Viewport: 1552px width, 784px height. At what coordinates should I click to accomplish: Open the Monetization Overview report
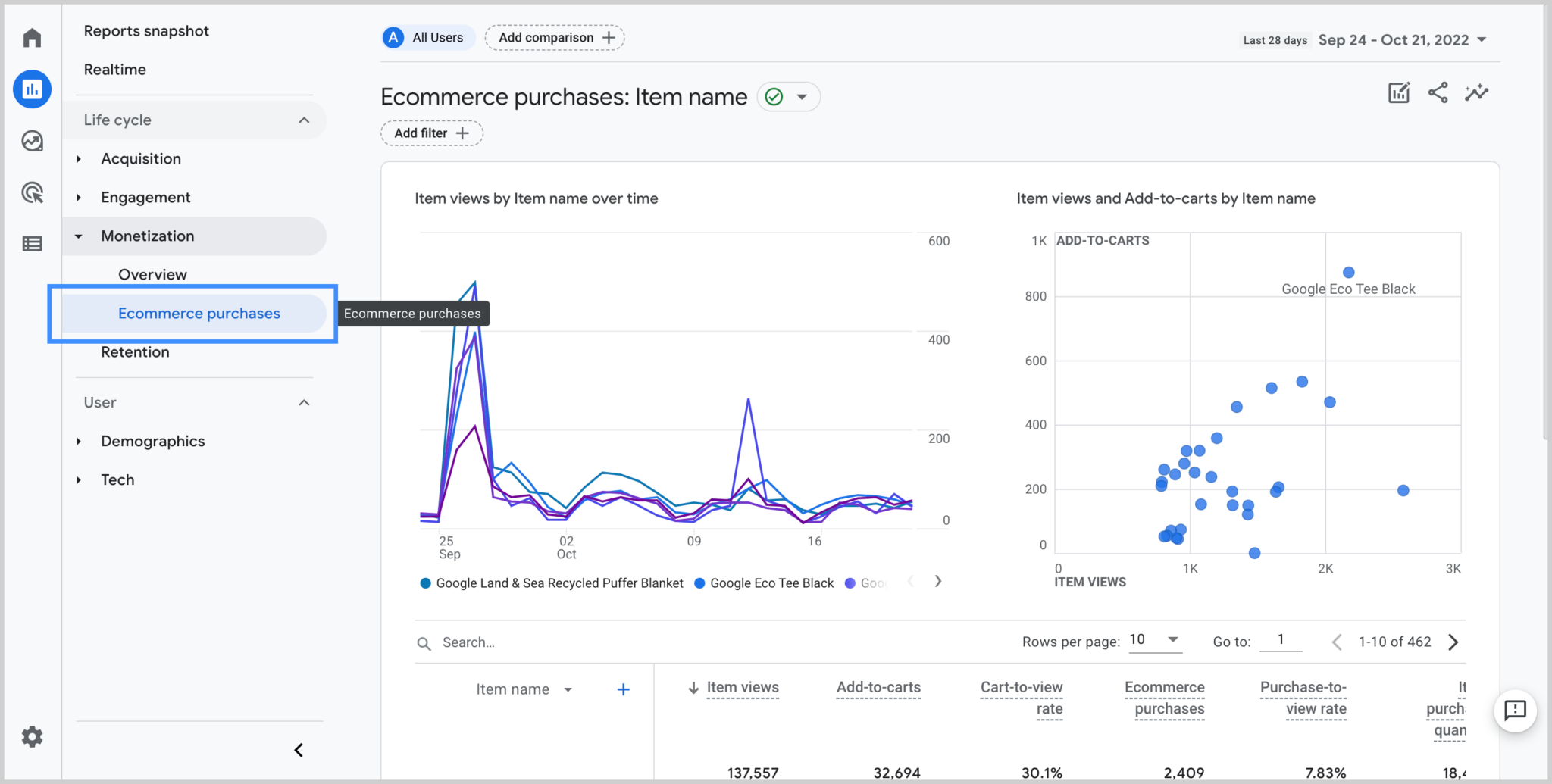(x=152, y=274)
